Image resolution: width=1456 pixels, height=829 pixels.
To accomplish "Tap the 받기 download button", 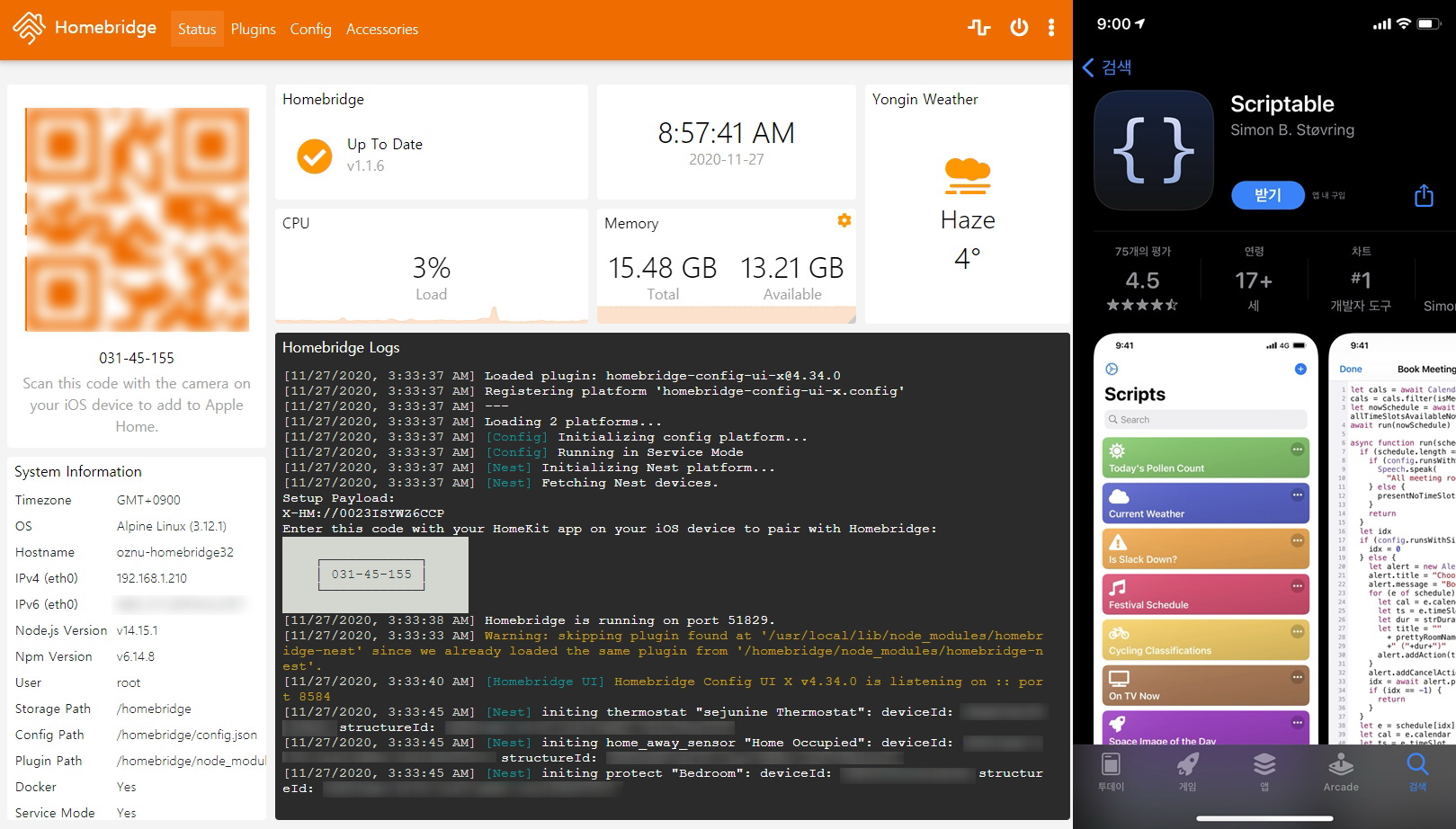I will pyautogui.click(x=1267, y=195).
